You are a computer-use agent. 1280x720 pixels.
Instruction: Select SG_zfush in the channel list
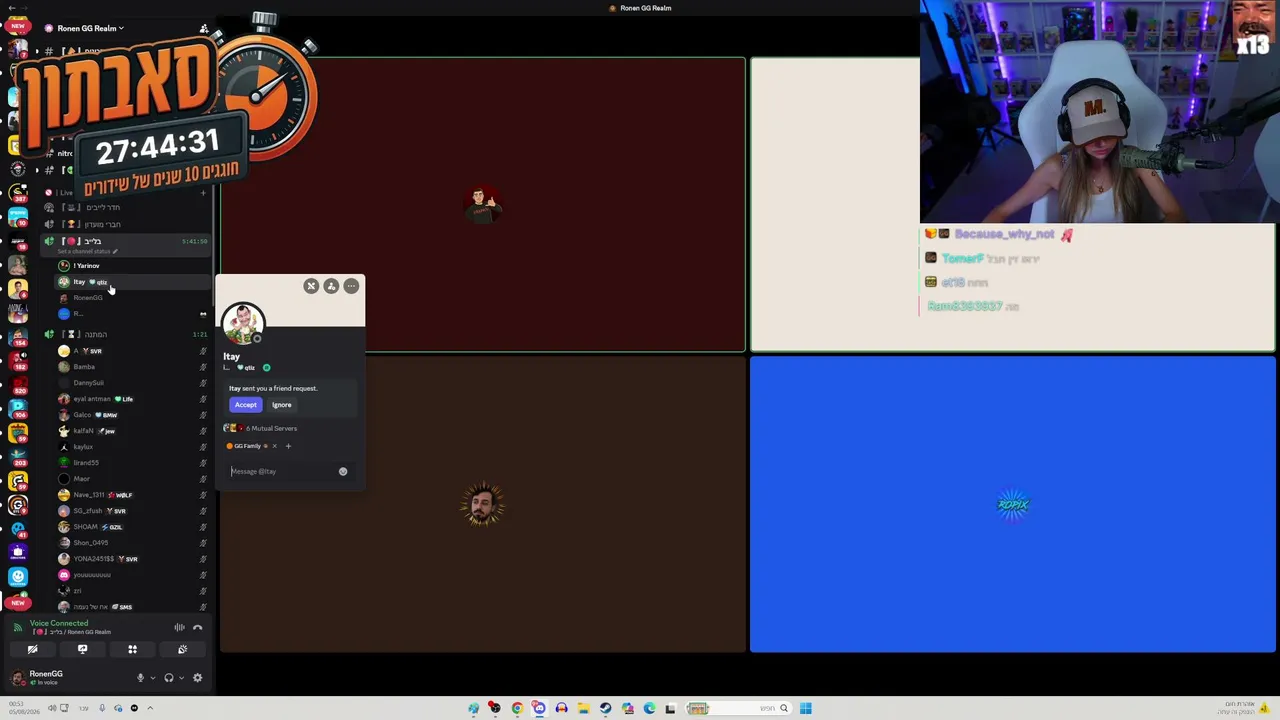[130, 511]
